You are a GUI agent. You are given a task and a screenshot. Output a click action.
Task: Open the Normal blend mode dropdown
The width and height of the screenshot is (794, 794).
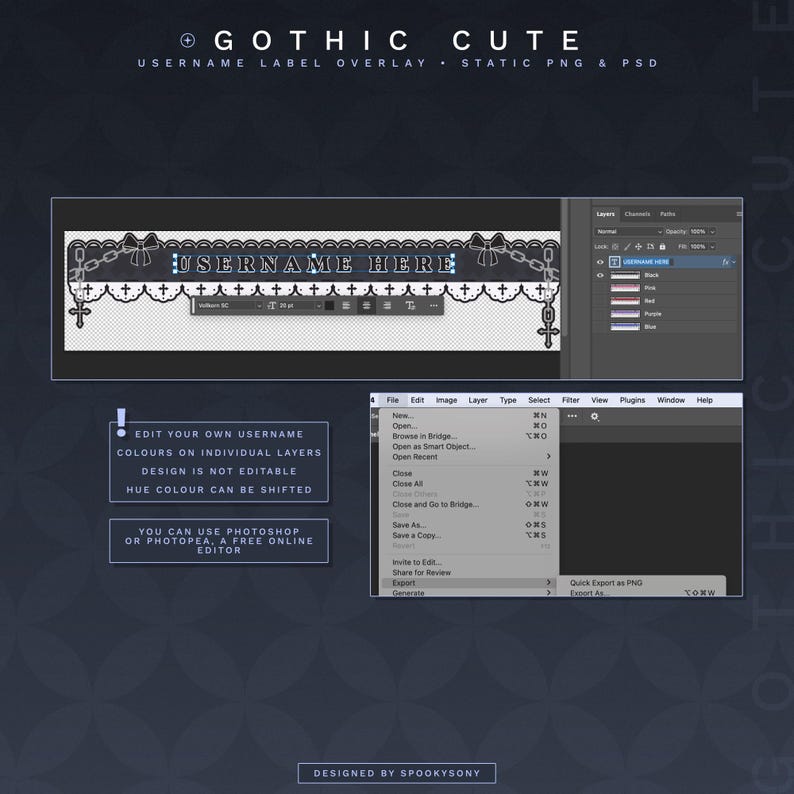coord(628,231)
